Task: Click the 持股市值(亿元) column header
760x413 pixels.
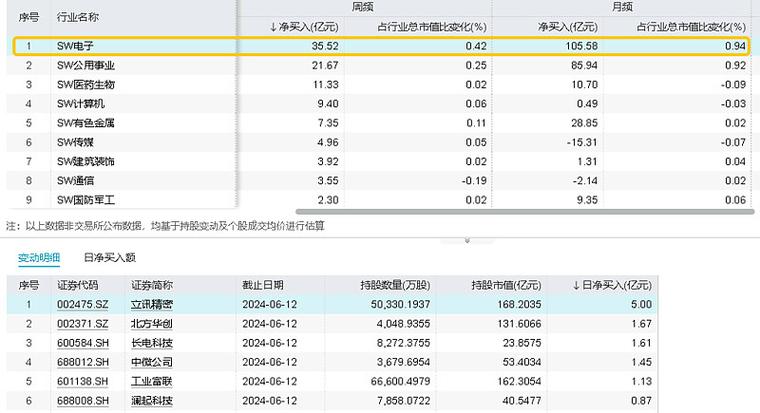Action: pyautogui.click(x=506, y=285)
